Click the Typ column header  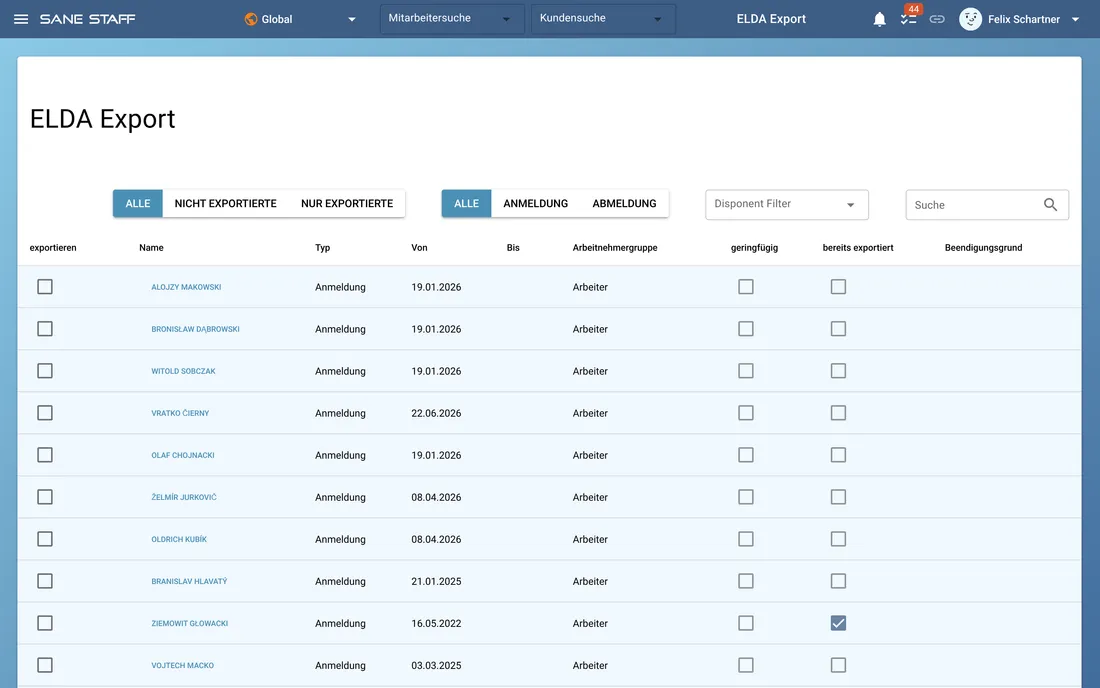click(x=322, y=248)
